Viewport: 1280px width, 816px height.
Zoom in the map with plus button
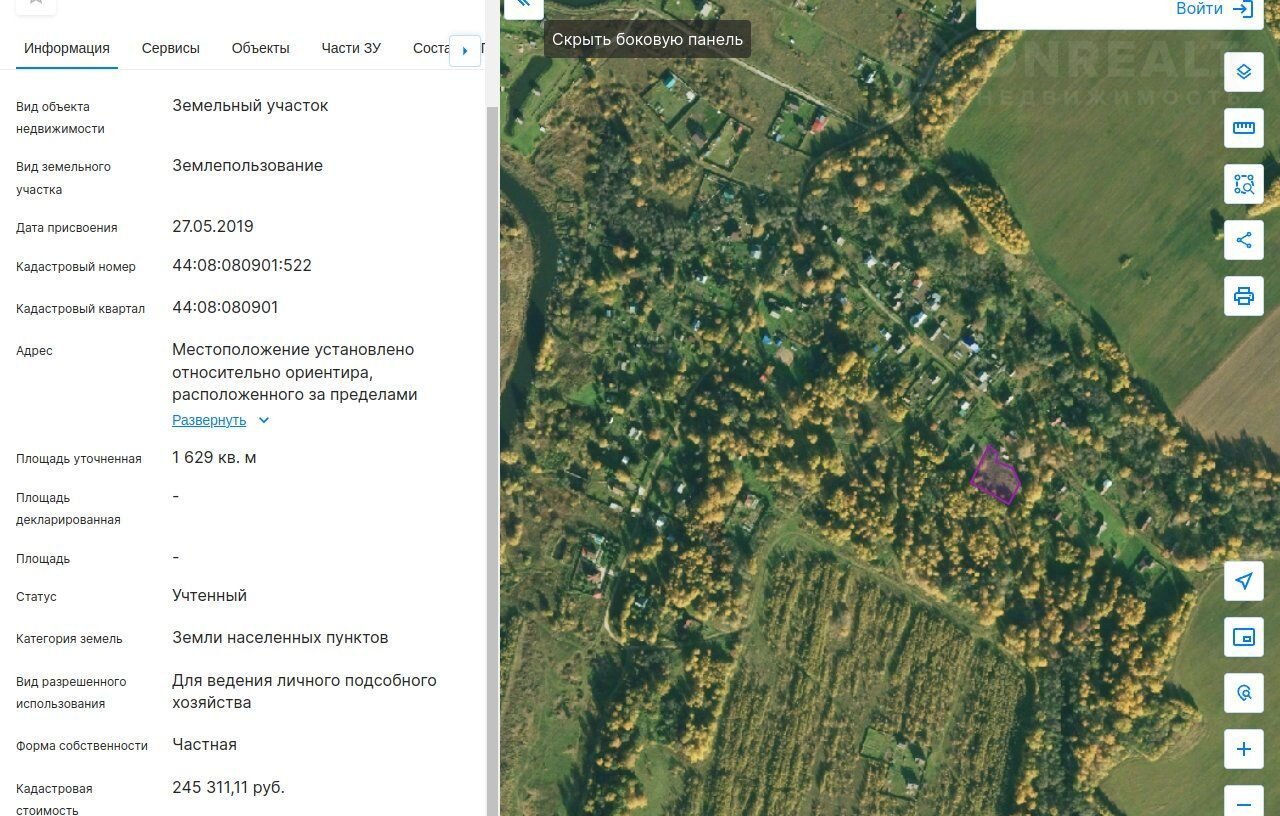pyautogui.click(x=1243, y=749)
